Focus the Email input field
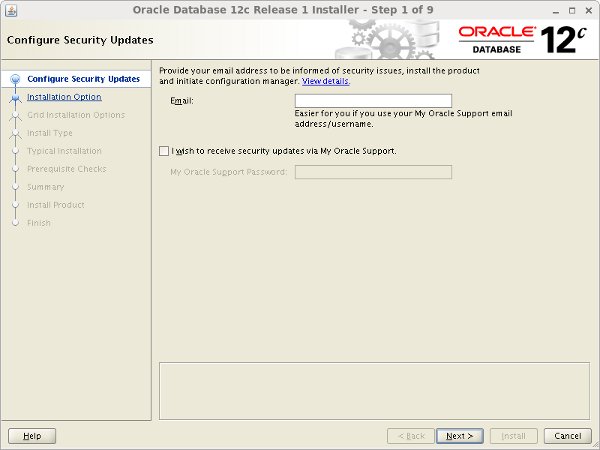This screenshot has height=450, width=600. pos(373,101)
